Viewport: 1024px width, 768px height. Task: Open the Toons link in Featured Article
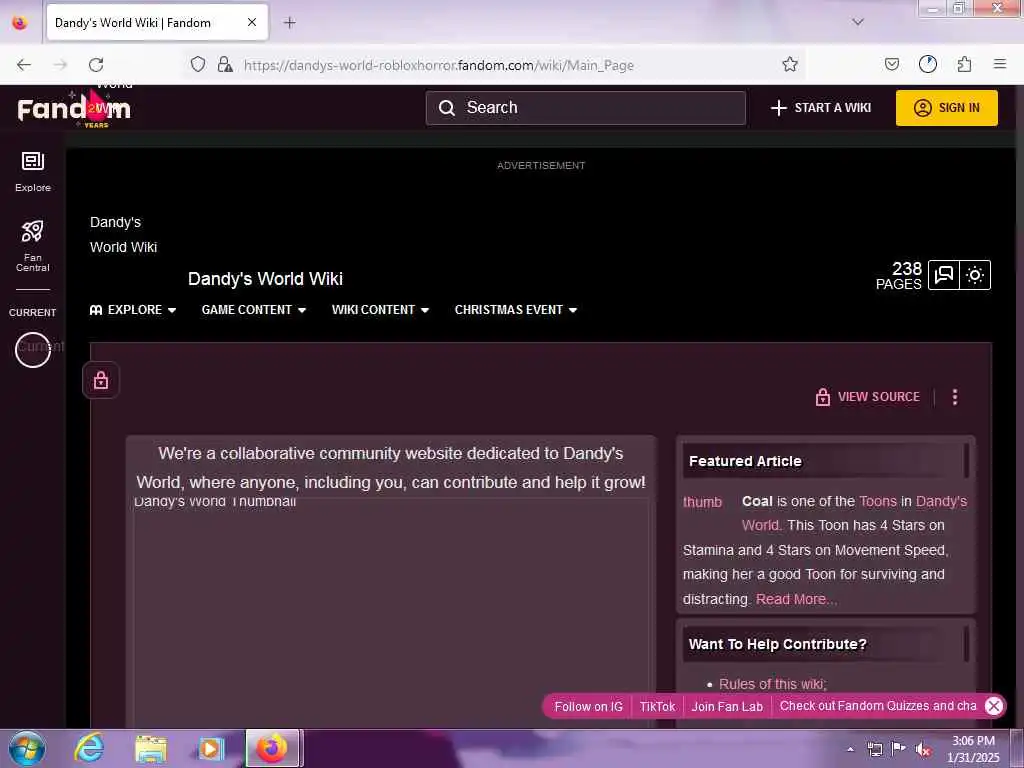(878, 502)
